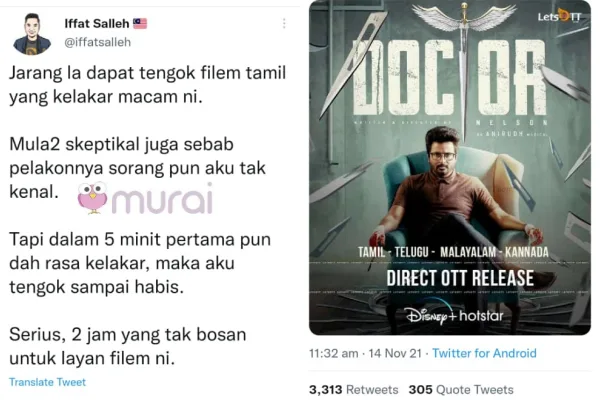Image resolution: width=600 pixels, height=400 pixels.
Task: Click the Malaysia flag emoji beside name
Action: (140, 24)
